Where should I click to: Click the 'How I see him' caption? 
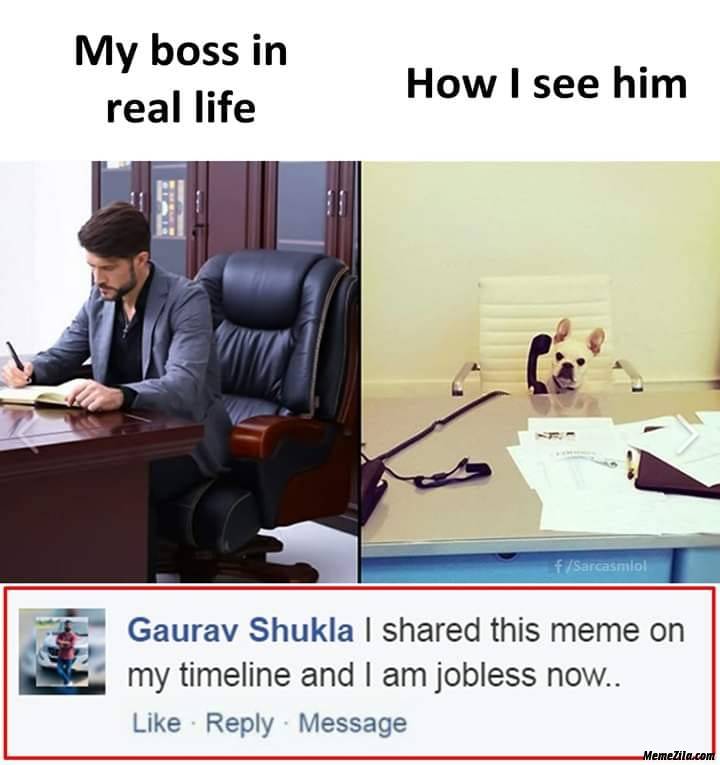(546, 83)
